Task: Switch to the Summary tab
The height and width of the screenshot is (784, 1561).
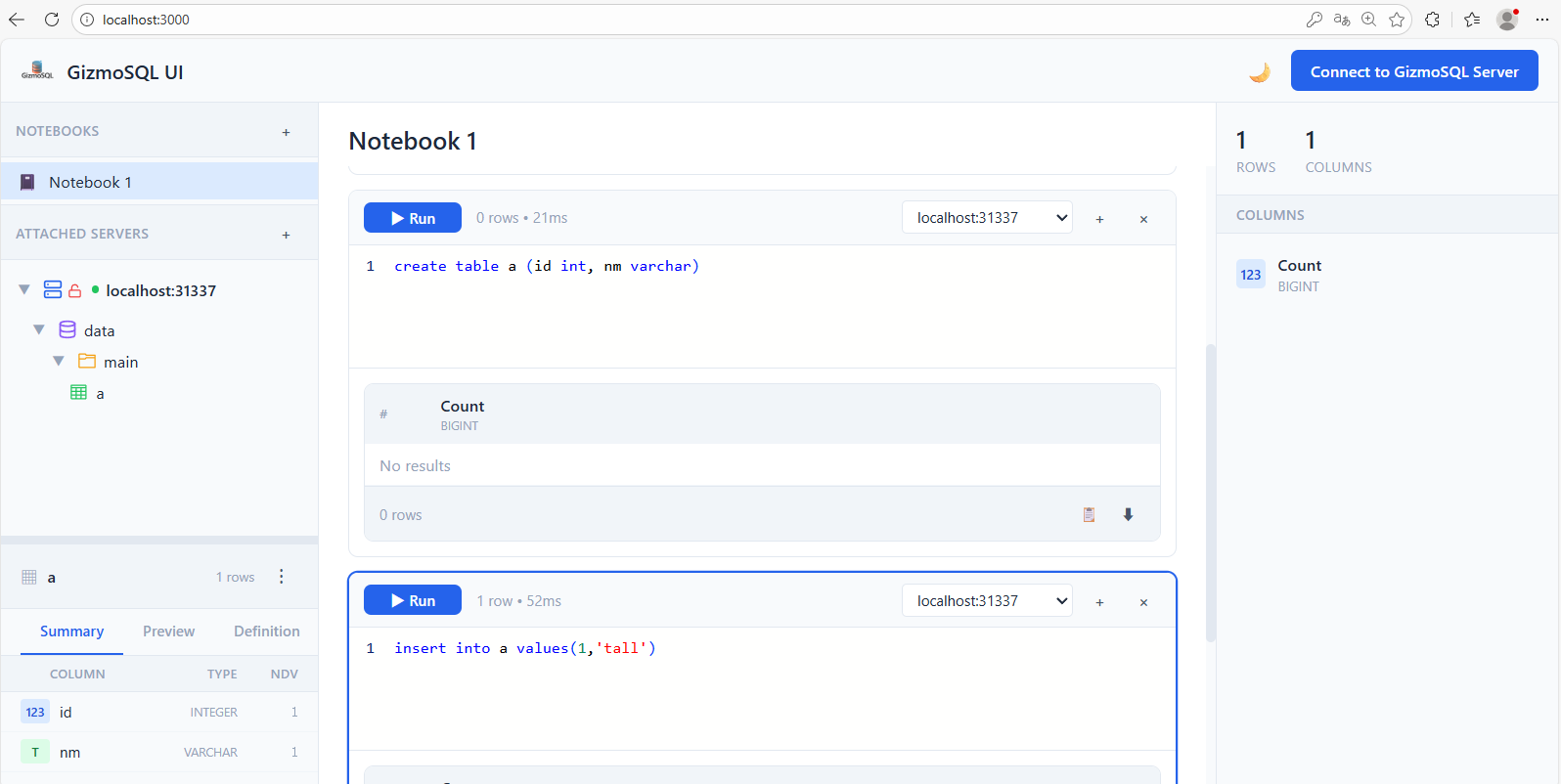Action: (x=71, y=632)
